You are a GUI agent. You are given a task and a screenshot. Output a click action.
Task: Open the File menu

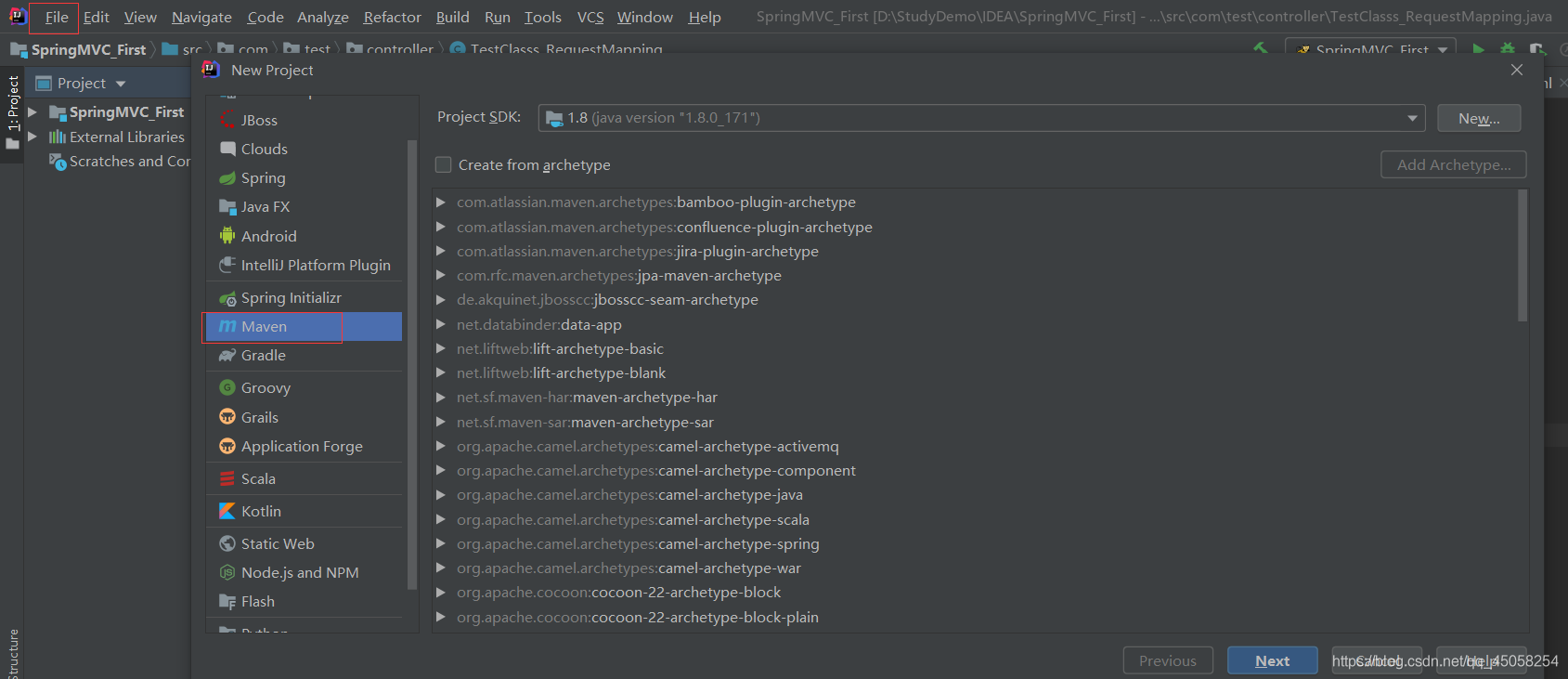click(x=57, y=17)
